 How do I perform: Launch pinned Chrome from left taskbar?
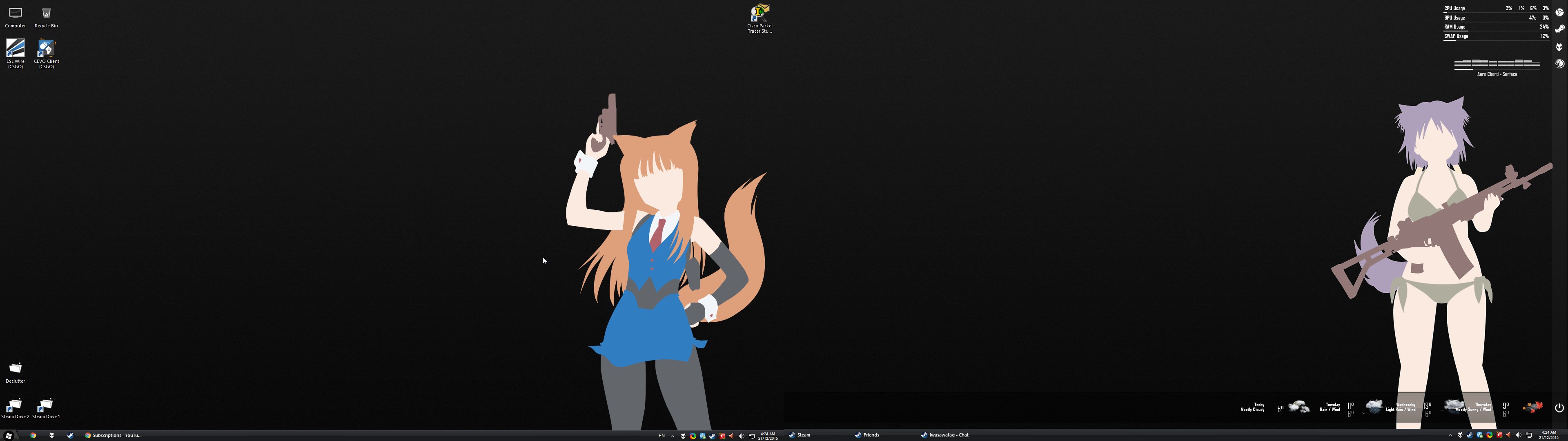tap(33, 436)
